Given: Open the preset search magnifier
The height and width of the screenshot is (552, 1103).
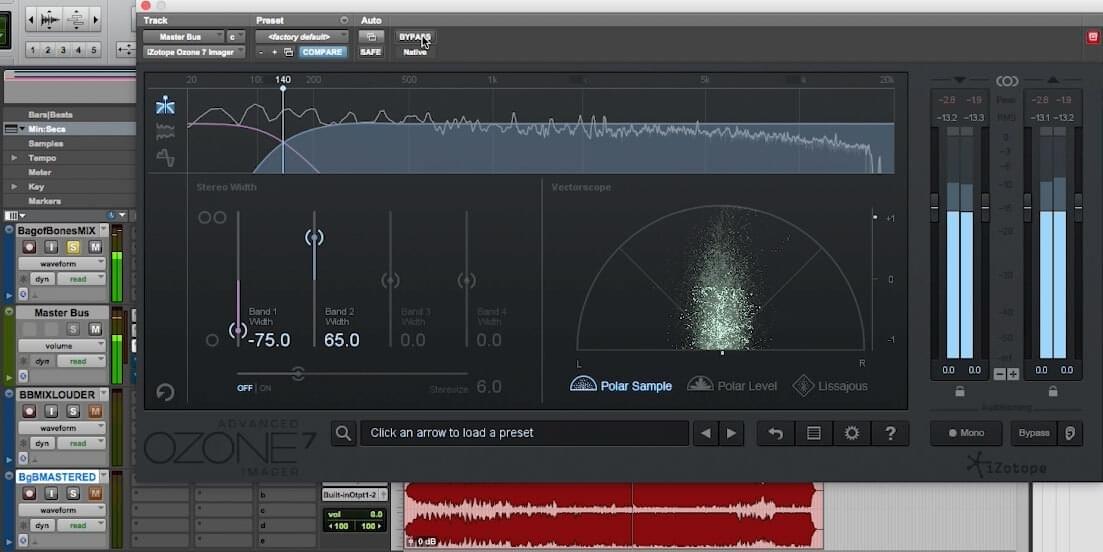Looking at the screenshot, I should coord(343,433).
